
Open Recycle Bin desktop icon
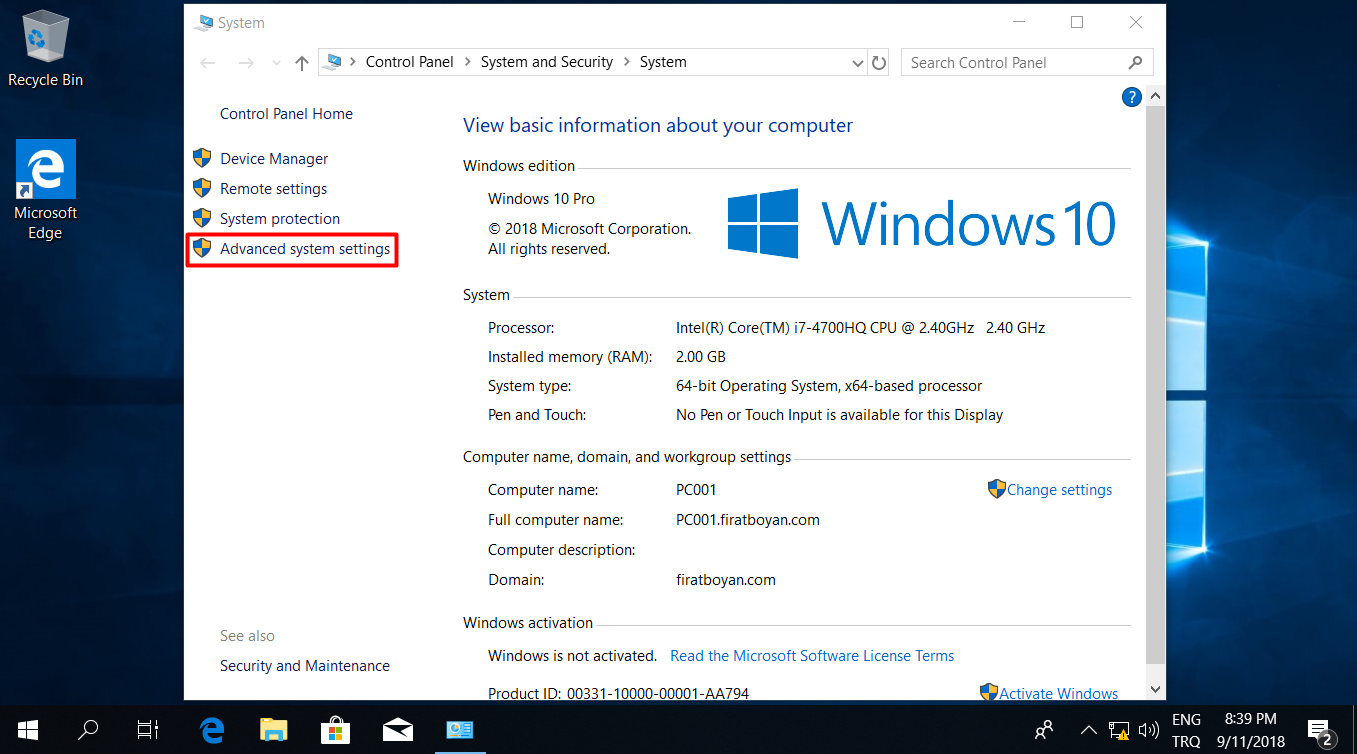pyautogui.click(x=45, y=48)
